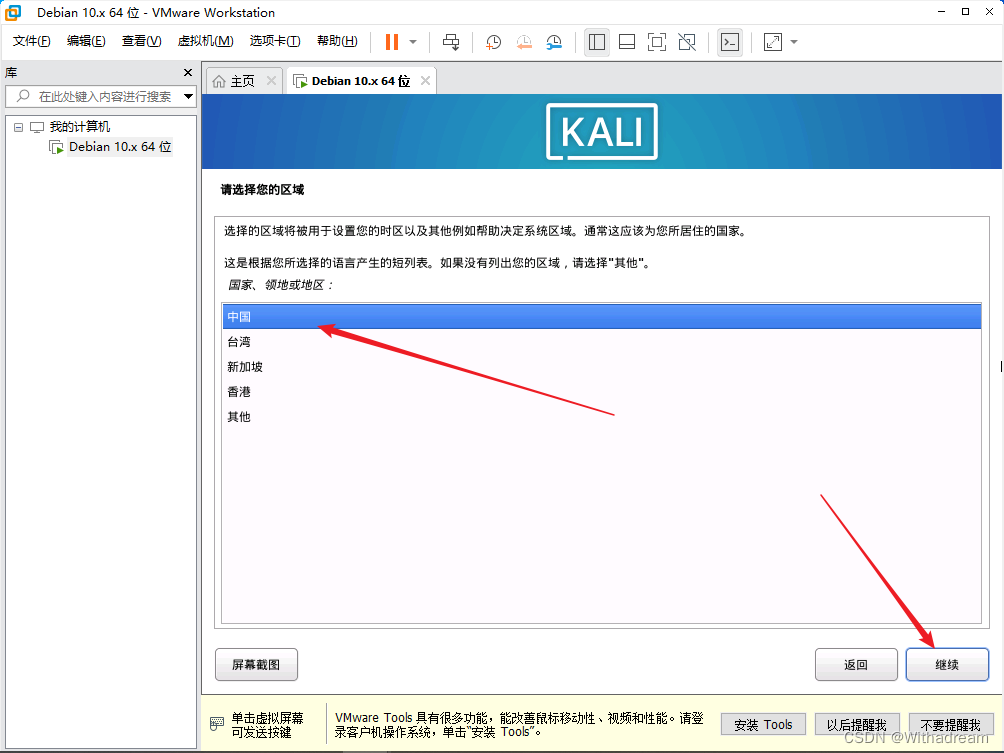Close the Debian 10.x 64 位 tab
Viewport: 1004px width, 753px height.
(425, 81)
